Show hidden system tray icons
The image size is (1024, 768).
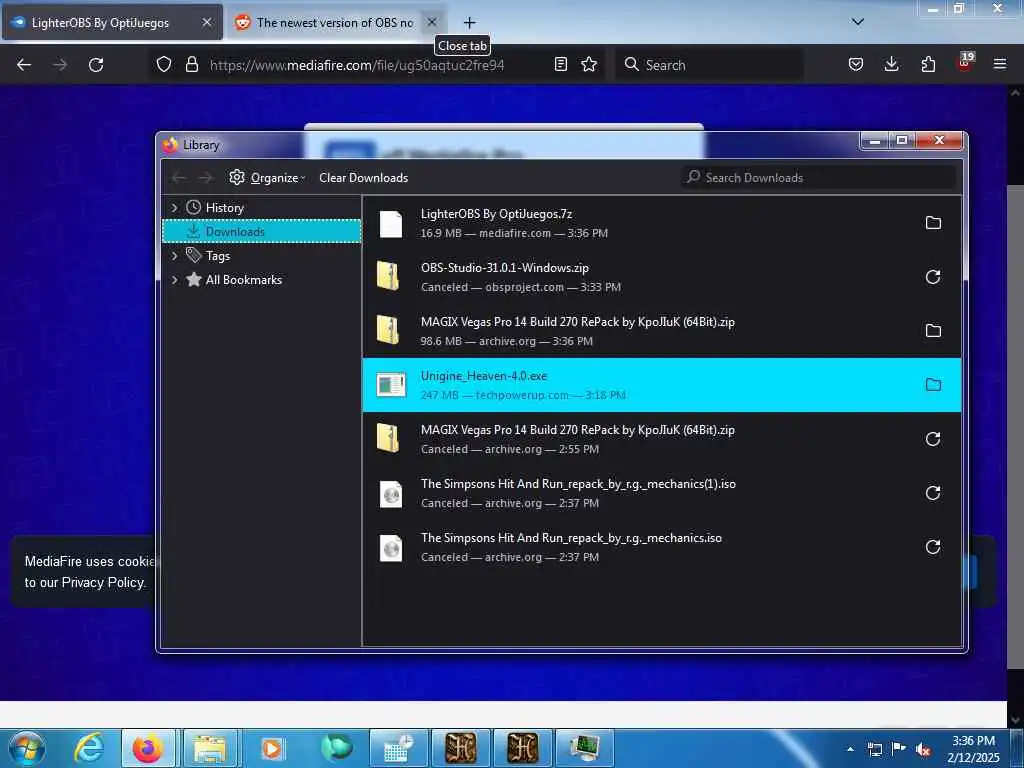[850, 750]
